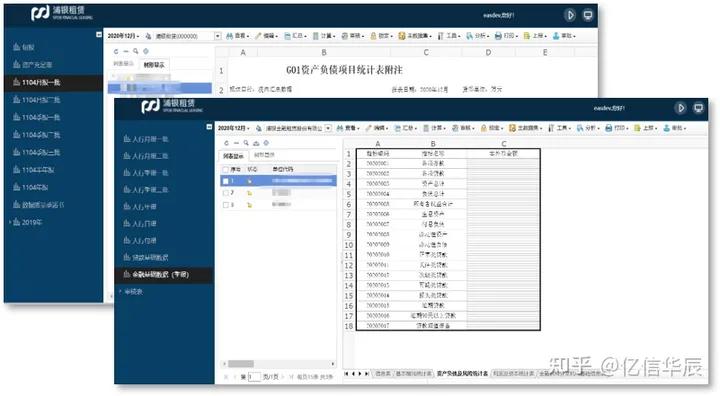720x396 pixels.
Task: Open 编辑 edit menu in front window
Action: click(377, 128)
